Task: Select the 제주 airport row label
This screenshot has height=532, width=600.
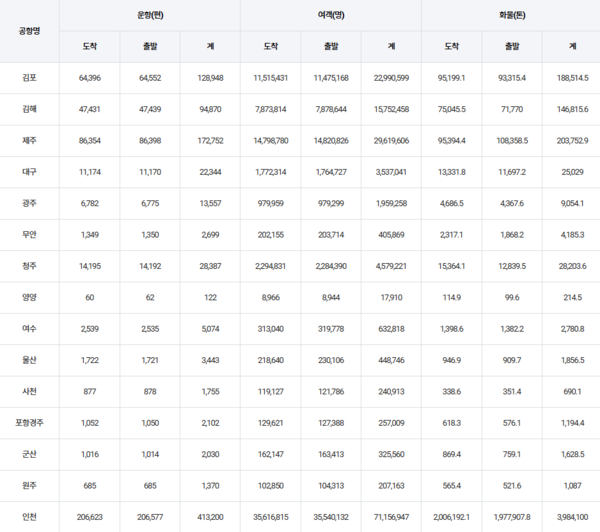Action: 29,141
